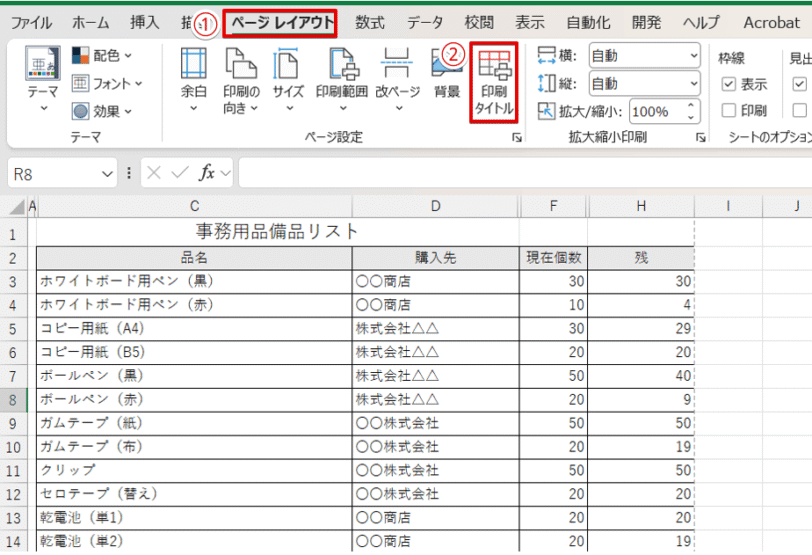Click the 現在個数 header cell

pyautogui.click(x=554, y=258)
